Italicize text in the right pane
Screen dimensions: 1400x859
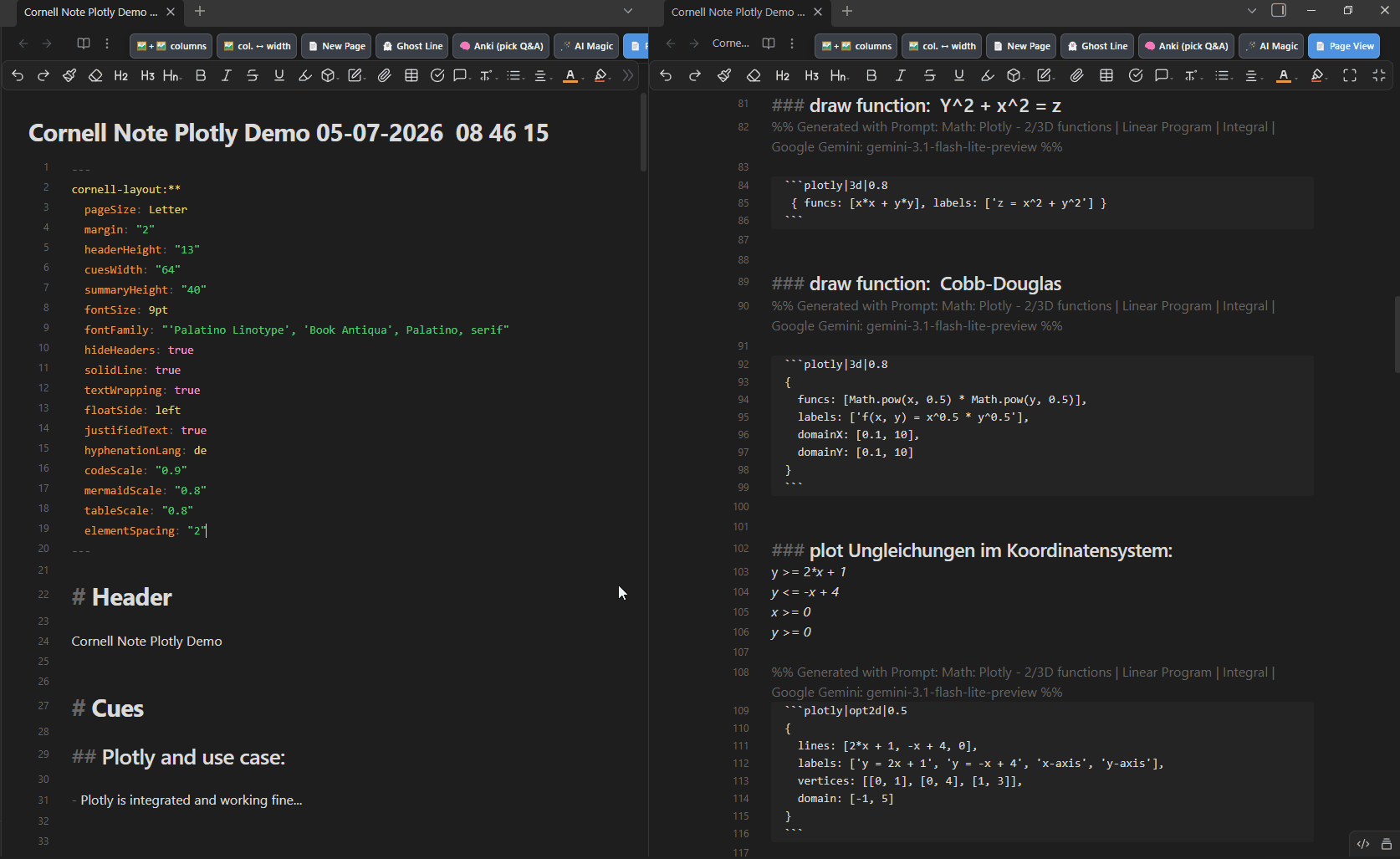click(x=901, y=76)
